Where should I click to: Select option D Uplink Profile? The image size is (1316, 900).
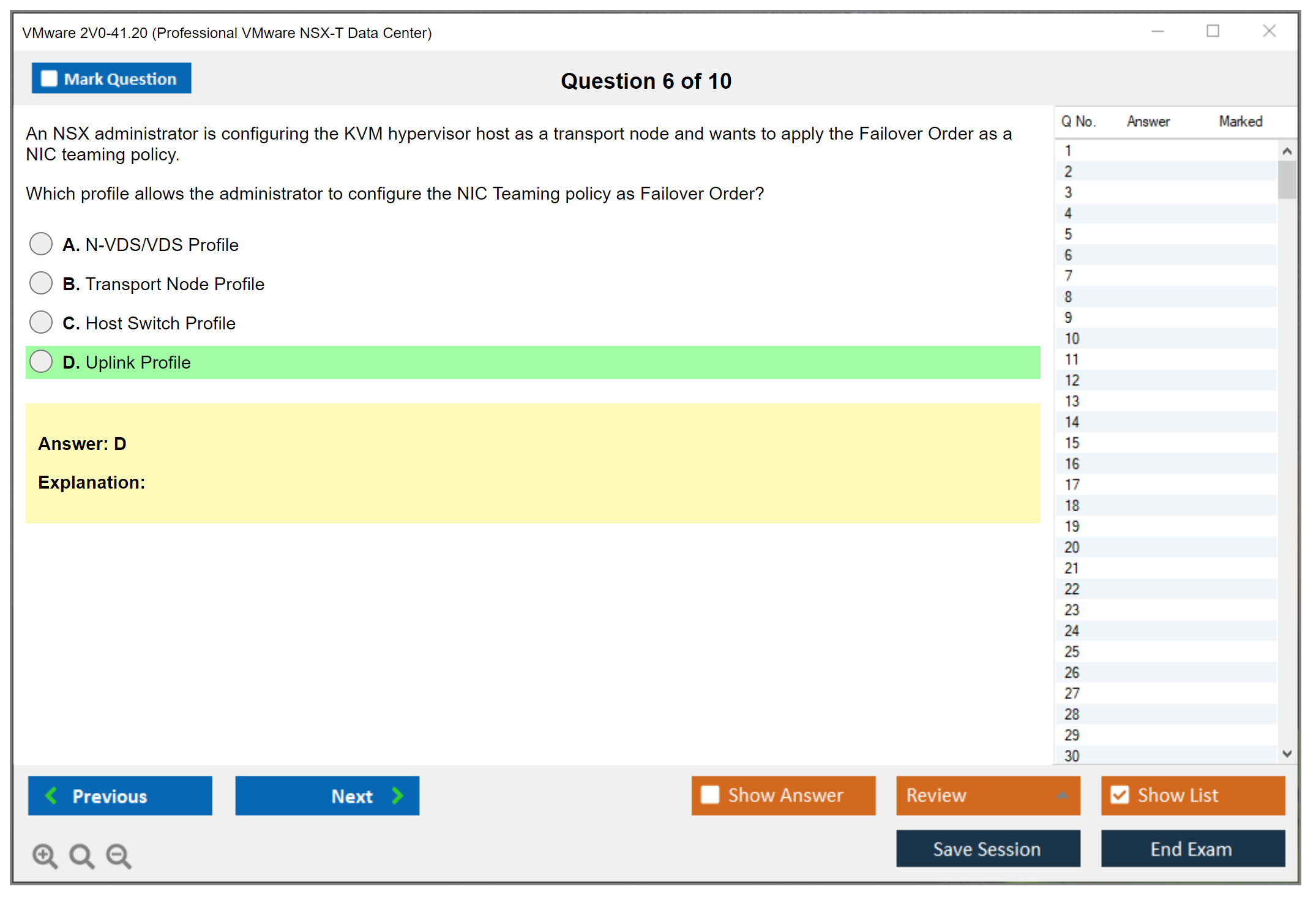click(41, 361)
